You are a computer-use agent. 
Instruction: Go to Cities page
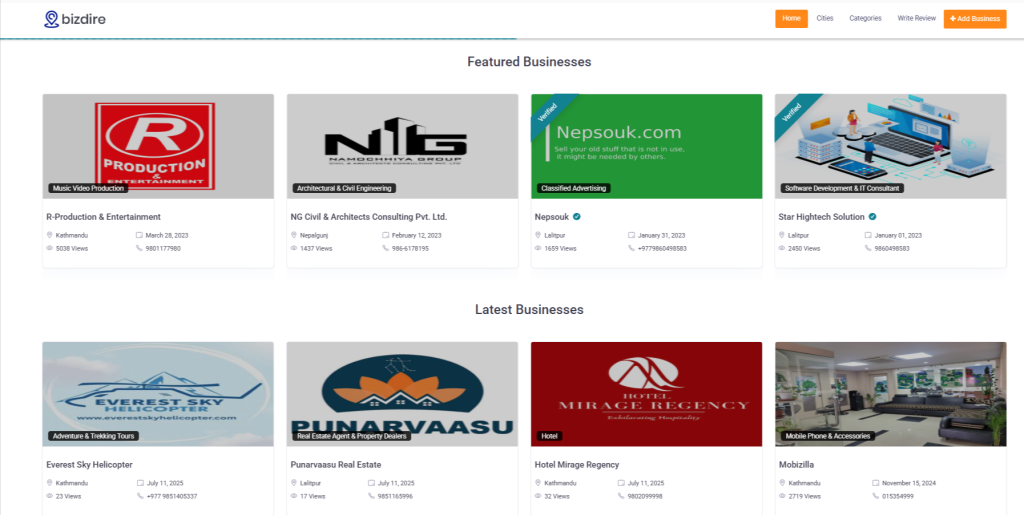(x=825, y=18)
